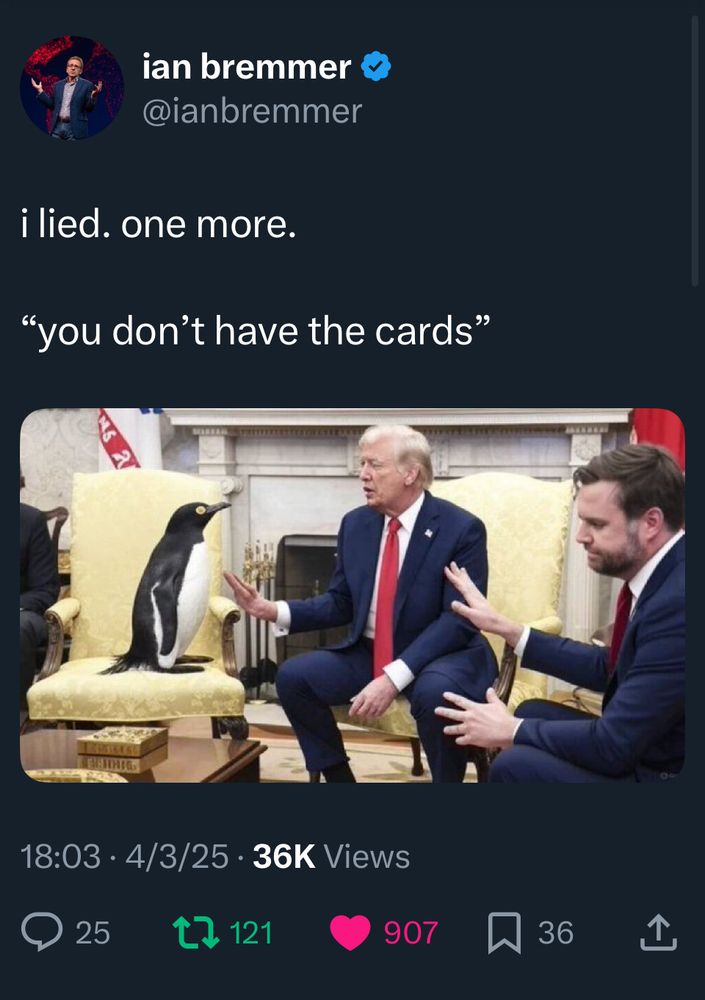Click the vertical scrollbar on the right edge
The width and height of the screenshot is (705, 1000).
coord(695,151)
